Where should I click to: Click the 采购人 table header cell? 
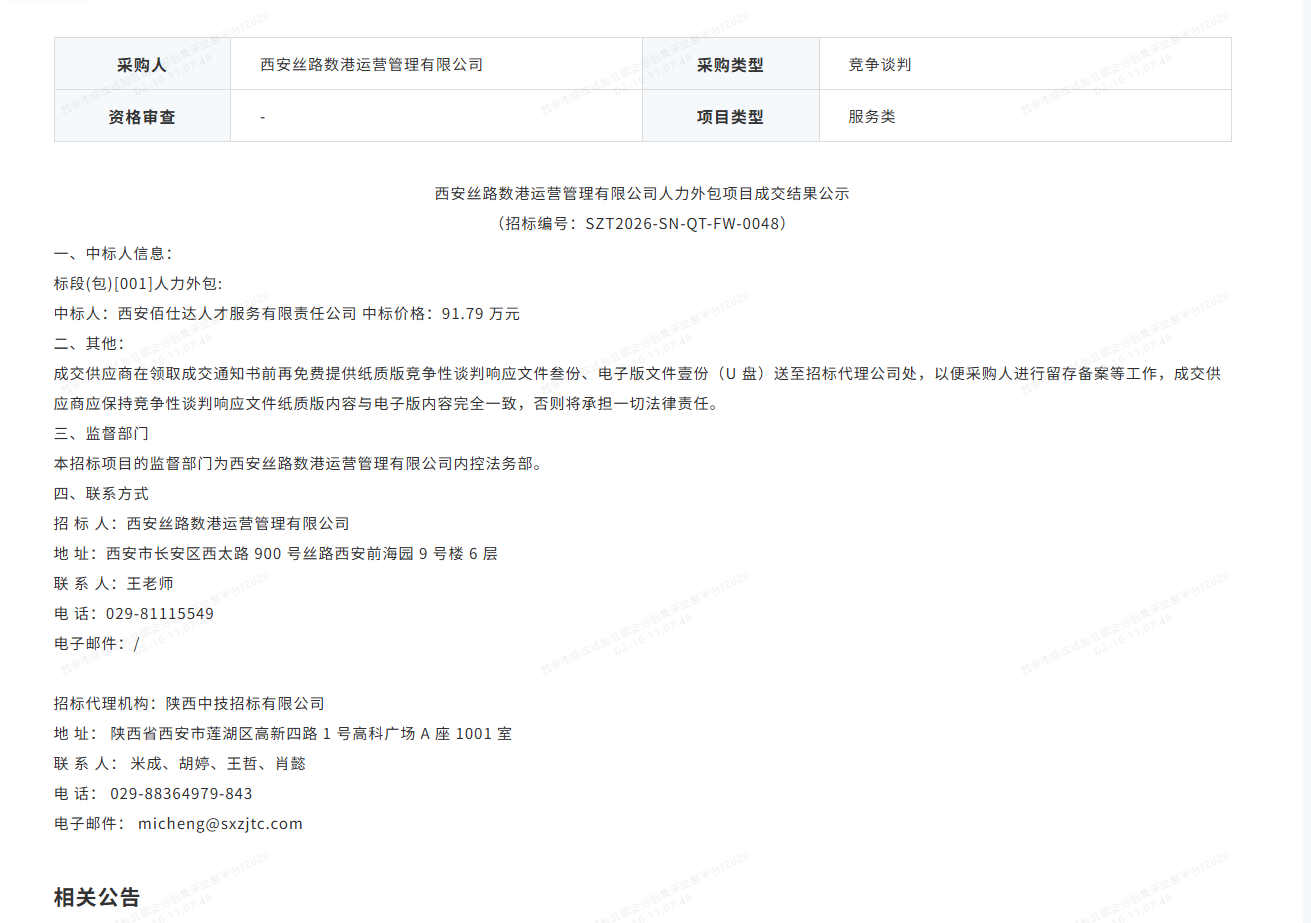[141, 65]
